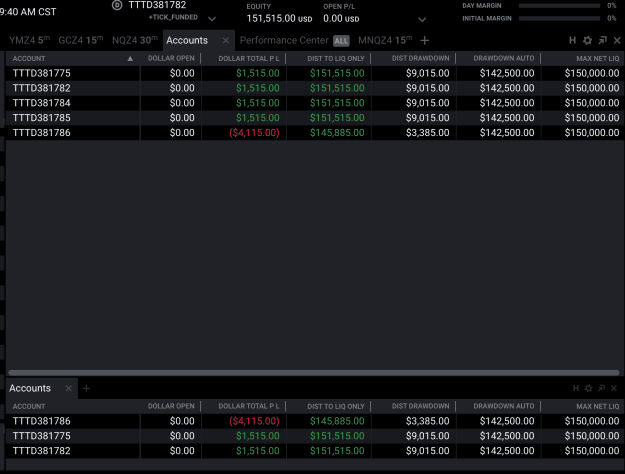Add a new tab in the upper panel
This screenshot has height=474, width=625.
click(x=425, y=40)
